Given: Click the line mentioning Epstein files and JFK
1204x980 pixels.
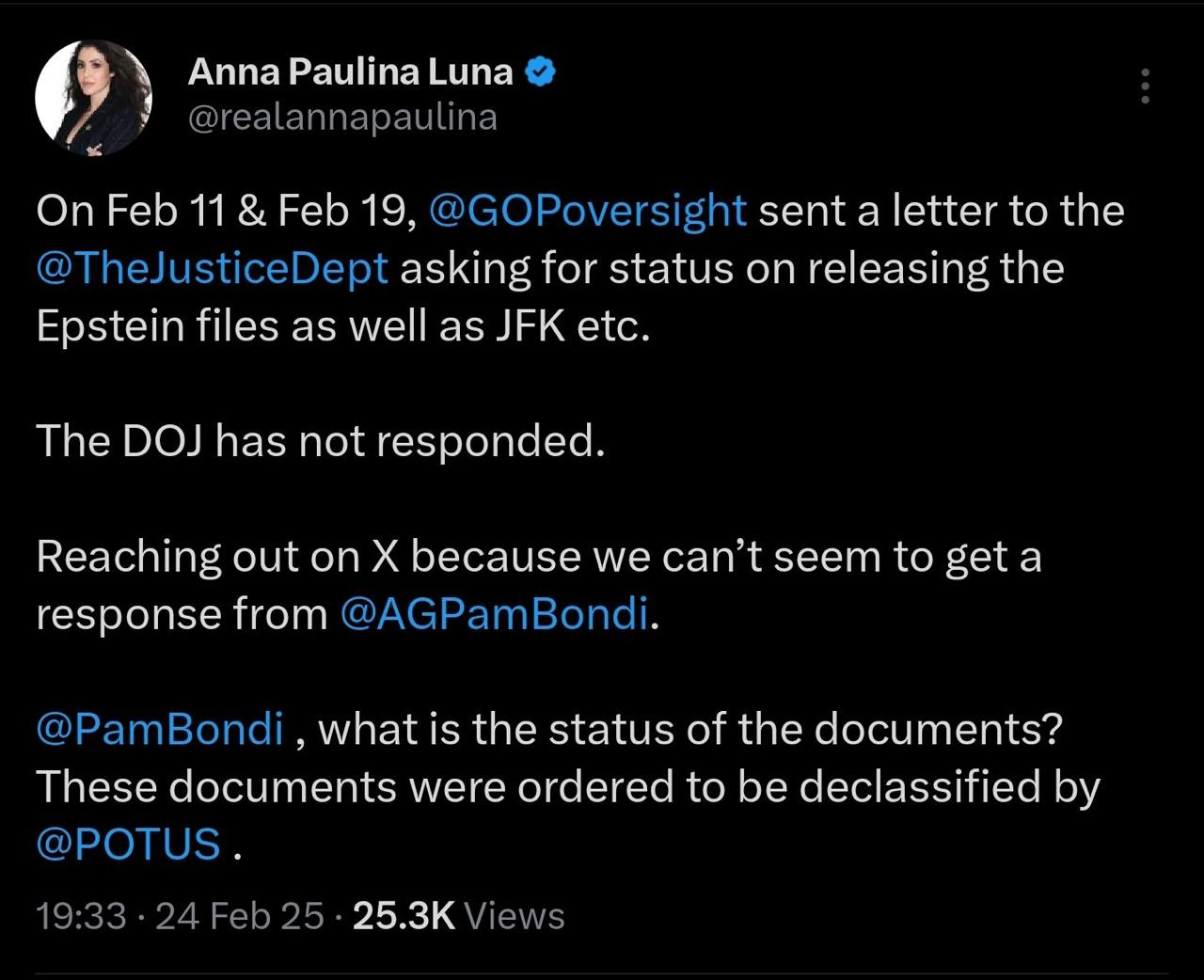Looking at the screenshot, I should [x=342, y=325].
